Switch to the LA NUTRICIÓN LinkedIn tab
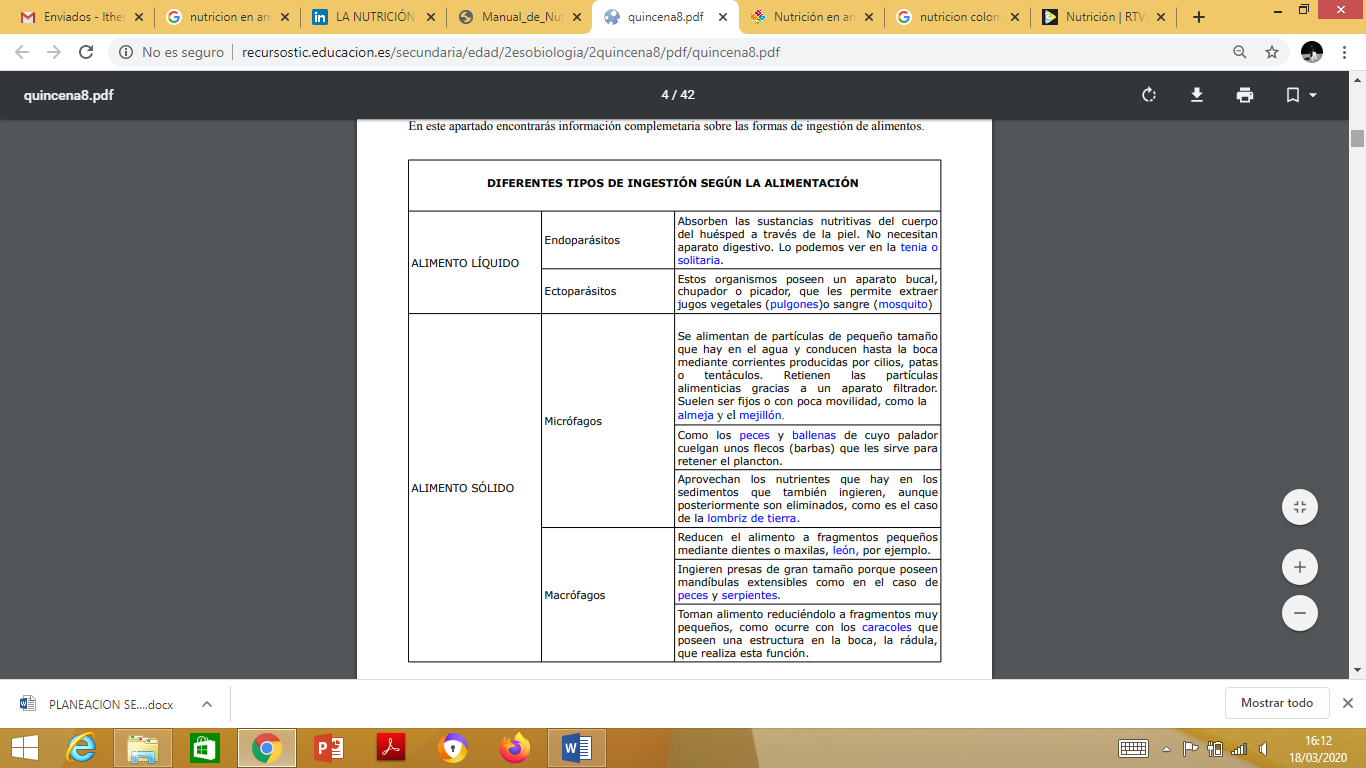Image resolution: width=1366 pixels, height=768 pixels. click(374, 17)
